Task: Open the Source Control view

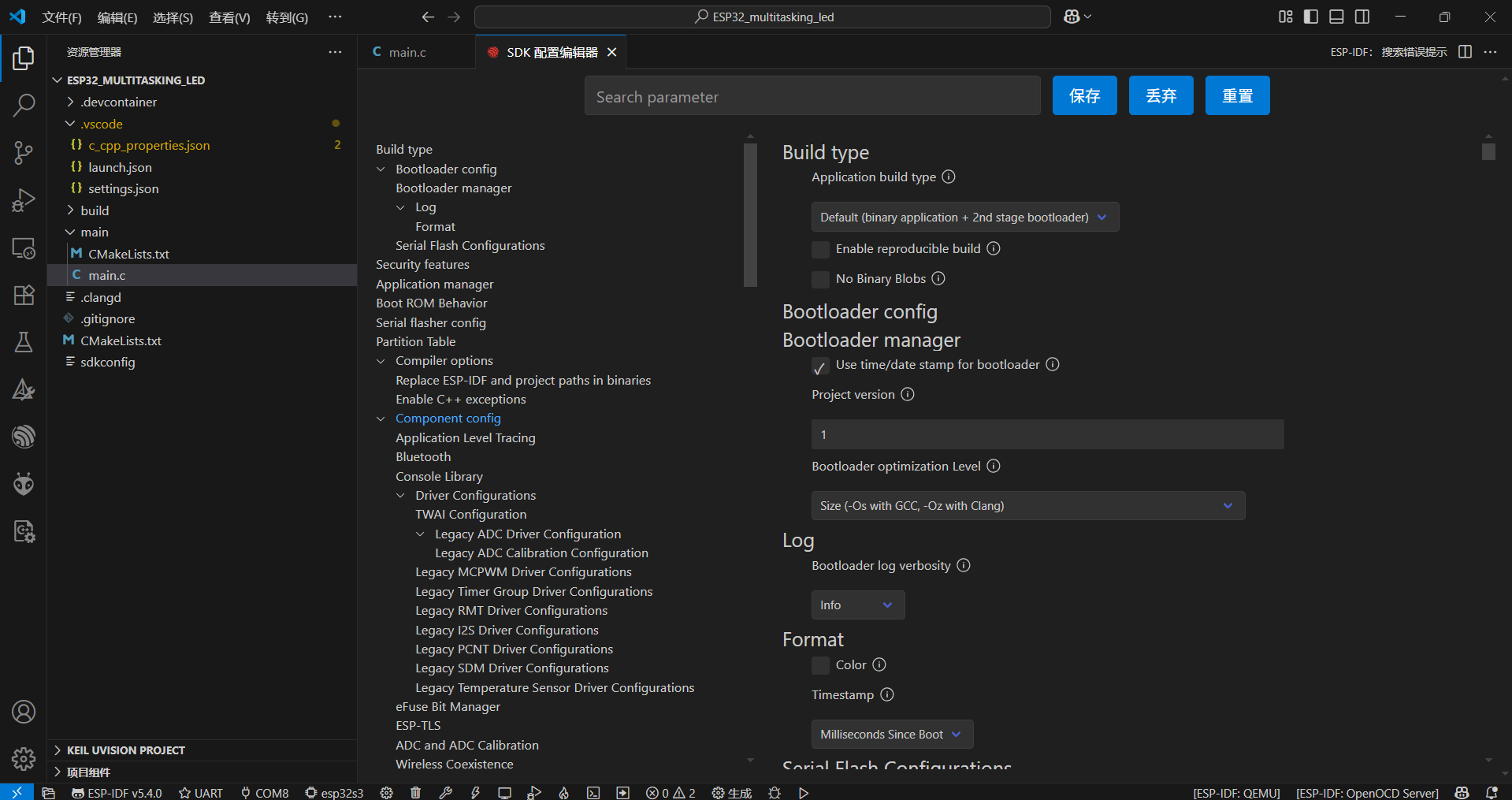Action: tap(24, 153)
